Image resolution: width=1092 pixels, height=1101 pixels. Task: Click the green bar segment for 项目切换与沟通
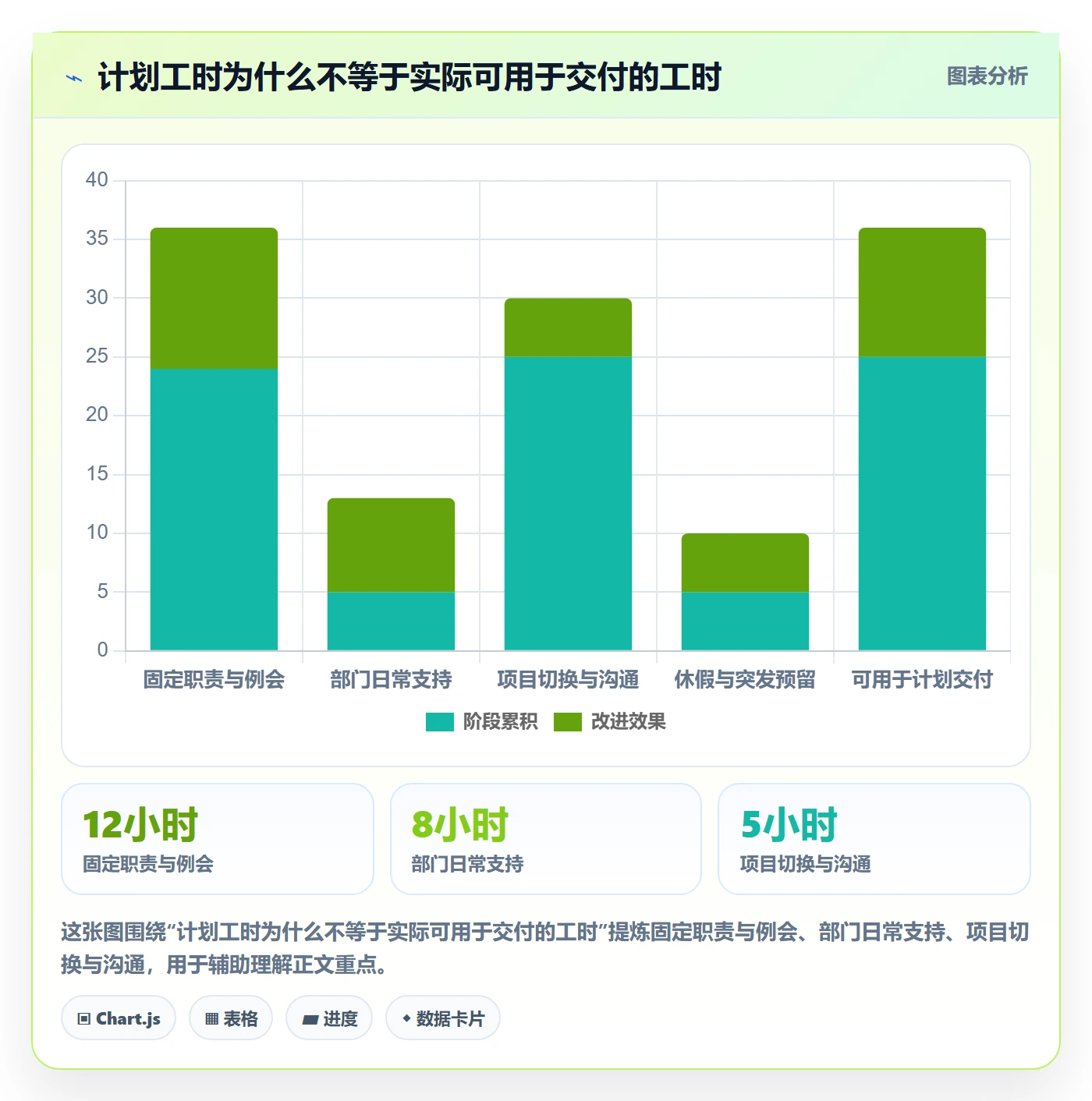(x=568, y=327)
